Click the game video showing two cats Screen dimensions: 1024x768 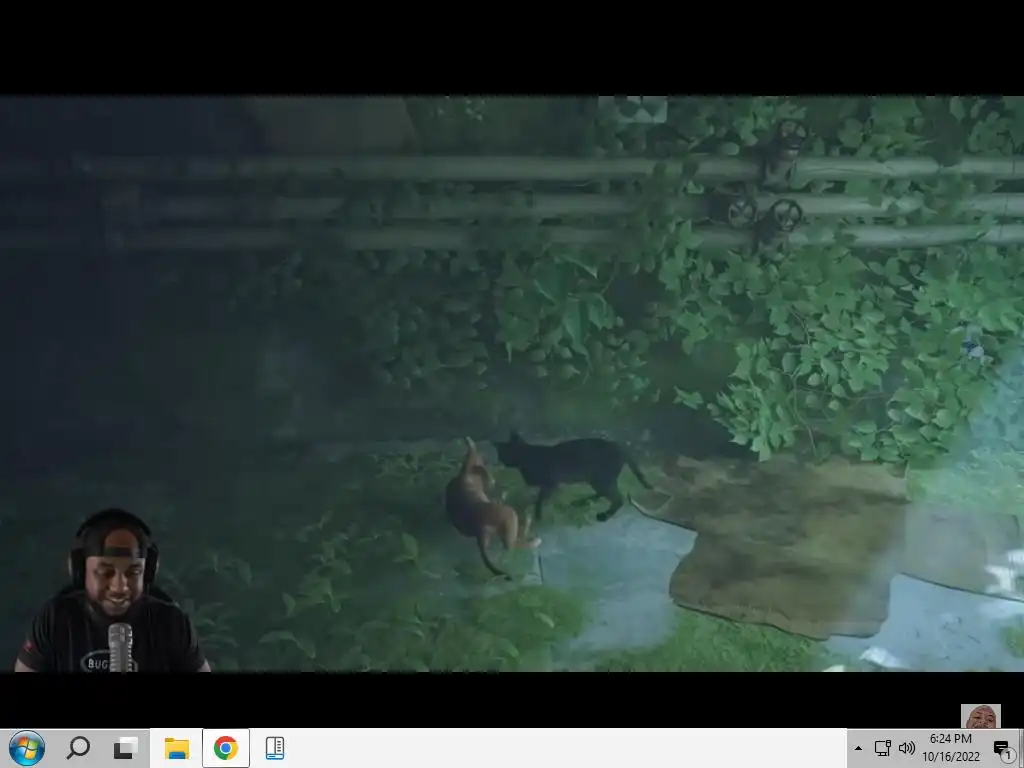point(512,384)
